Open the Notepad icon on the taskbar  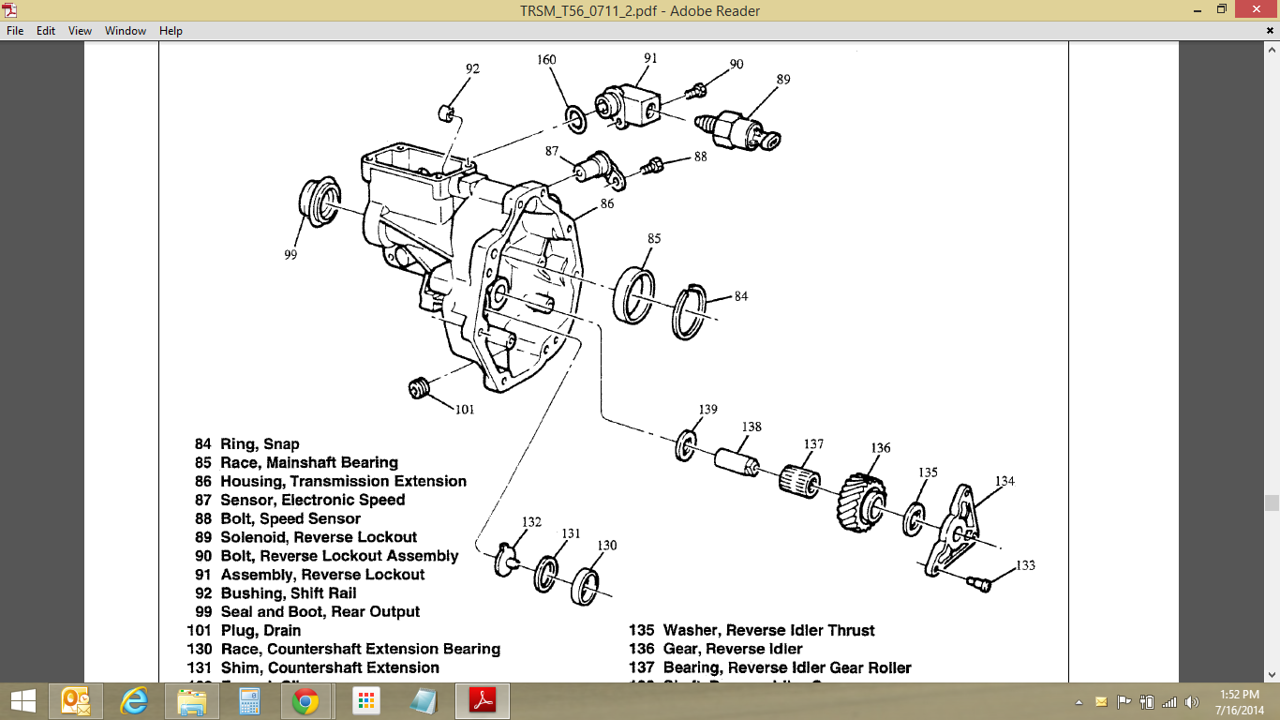(x=424, y=701)
